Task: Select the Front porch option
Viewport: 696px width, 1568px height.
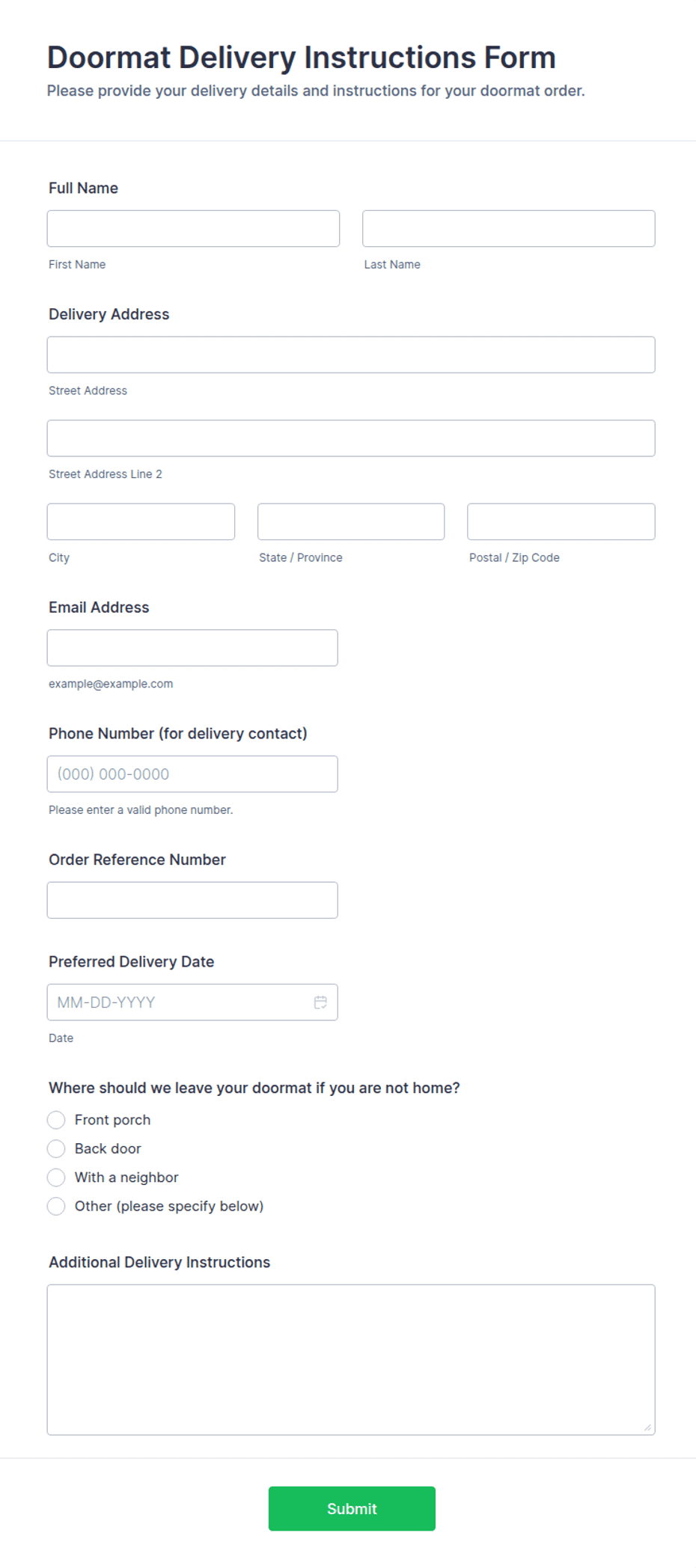Action: tap(56, 1120)
